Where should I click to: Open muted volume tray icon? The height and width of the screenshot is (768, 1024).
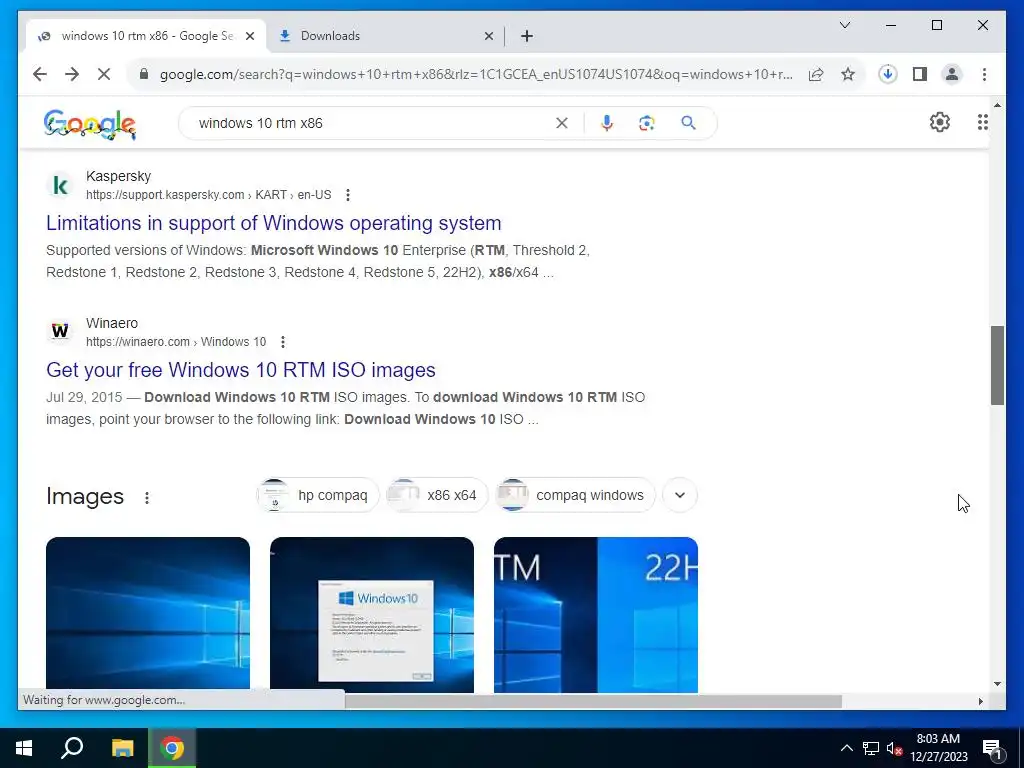[894, 748]
